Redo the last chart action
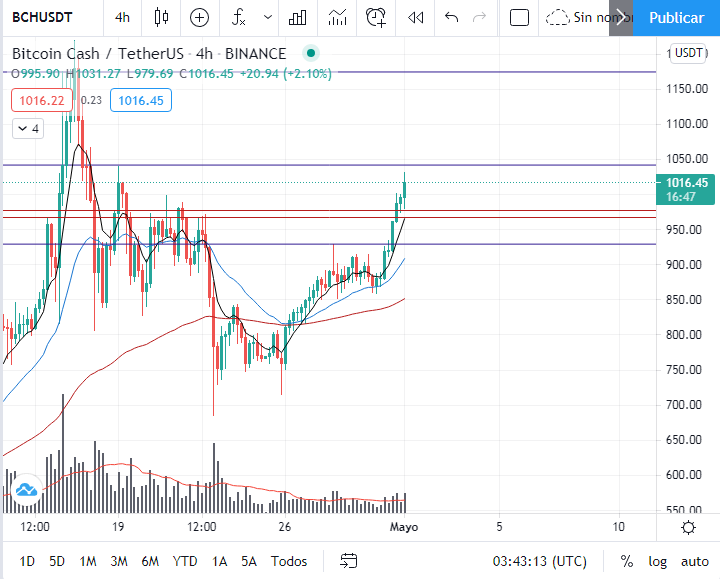The image size is (720, 579). click(479, 17)
